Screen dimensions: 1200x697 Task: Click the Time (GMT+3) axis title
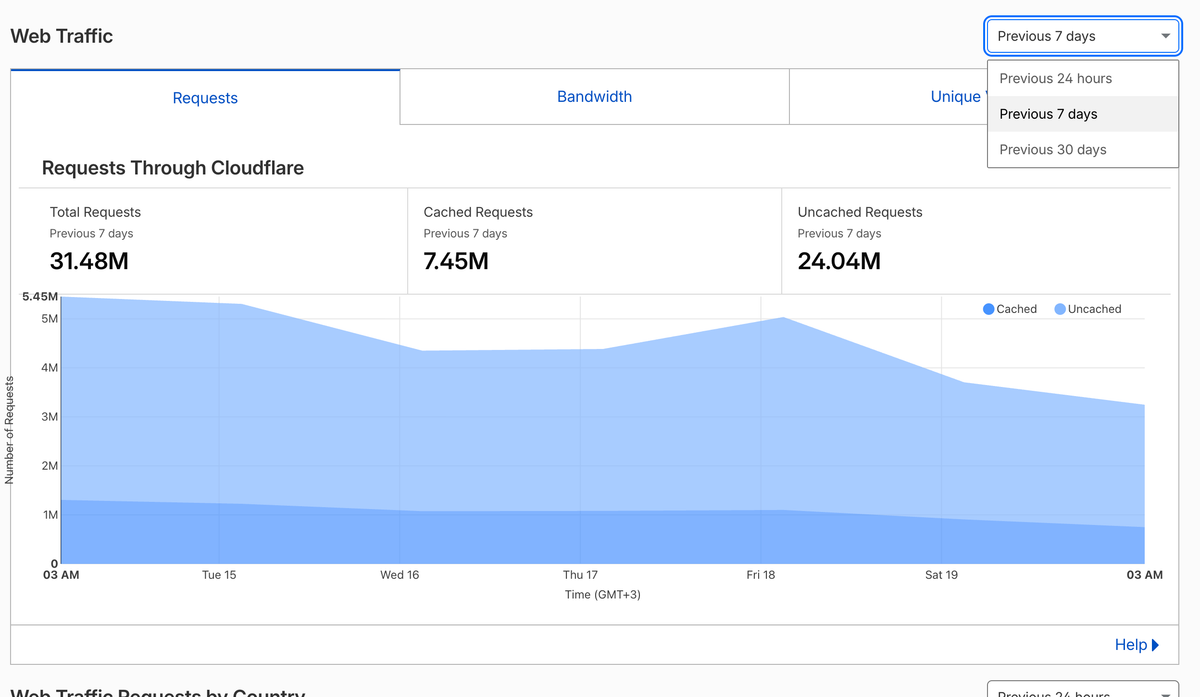[603, 595]
